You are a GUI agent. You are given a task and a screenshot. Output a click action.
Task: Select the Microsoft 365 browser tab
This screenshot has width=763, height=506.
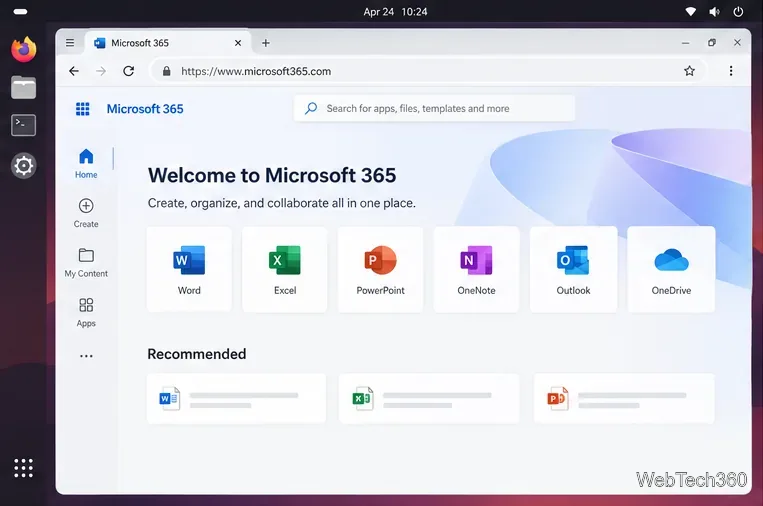tap(168, 43)
